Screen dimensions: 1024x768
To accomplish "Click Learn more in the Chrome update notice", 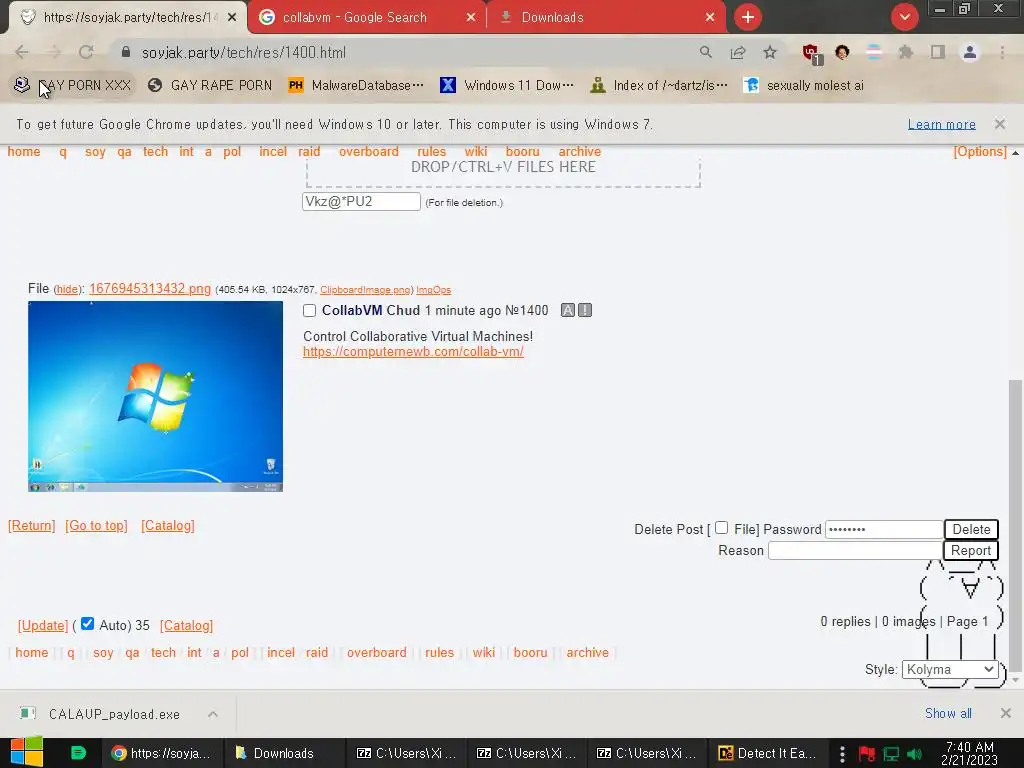I will [x=941, y=124].
